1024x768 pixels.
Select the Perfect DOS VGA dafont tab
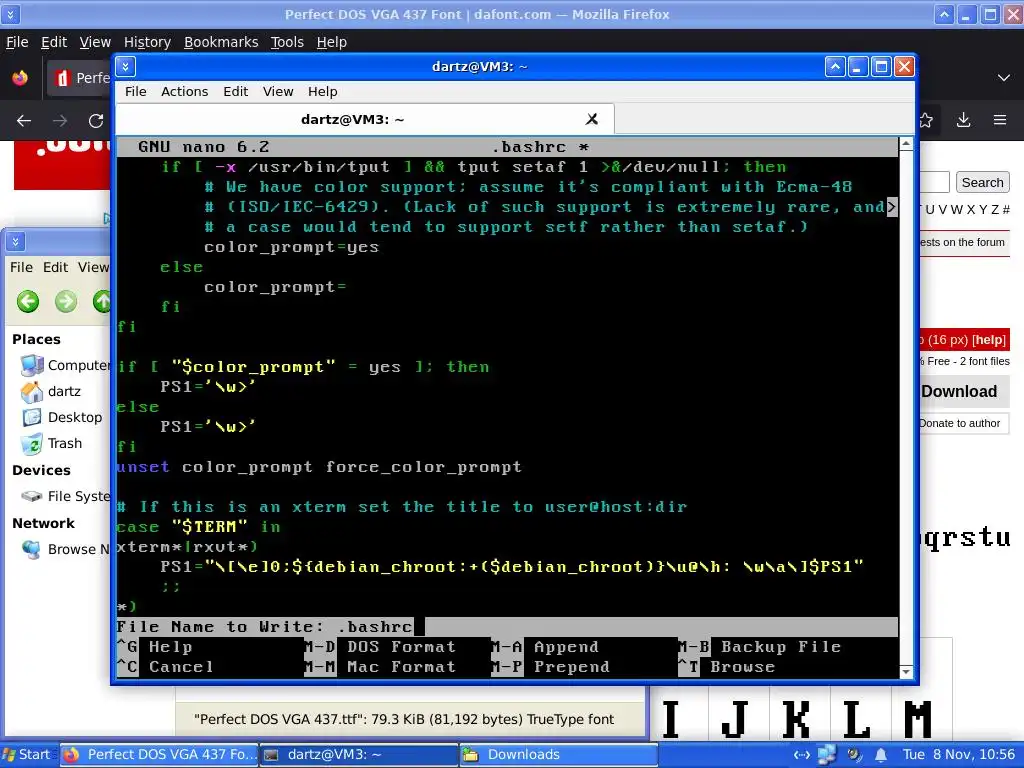tap(78, 78)
